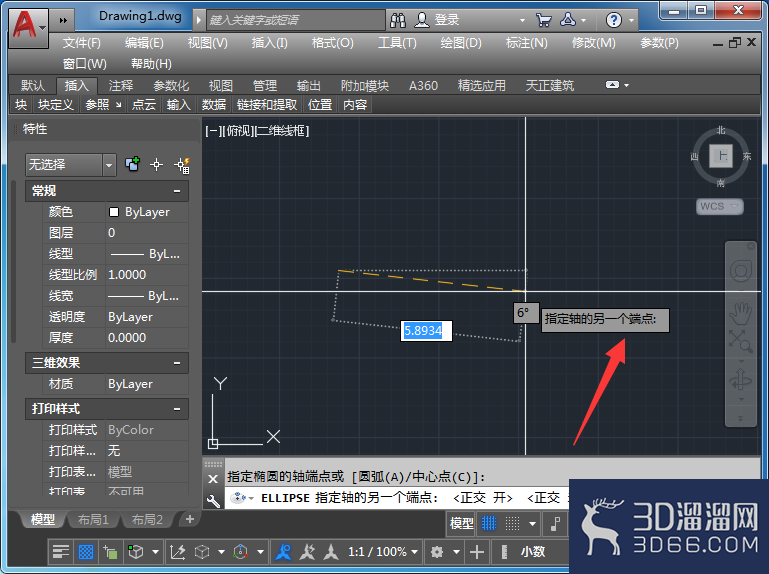The height and width of the screenshot is (574, 769).
Task: Switch to the 布局1 layout tab
Action: coord(93,519)
